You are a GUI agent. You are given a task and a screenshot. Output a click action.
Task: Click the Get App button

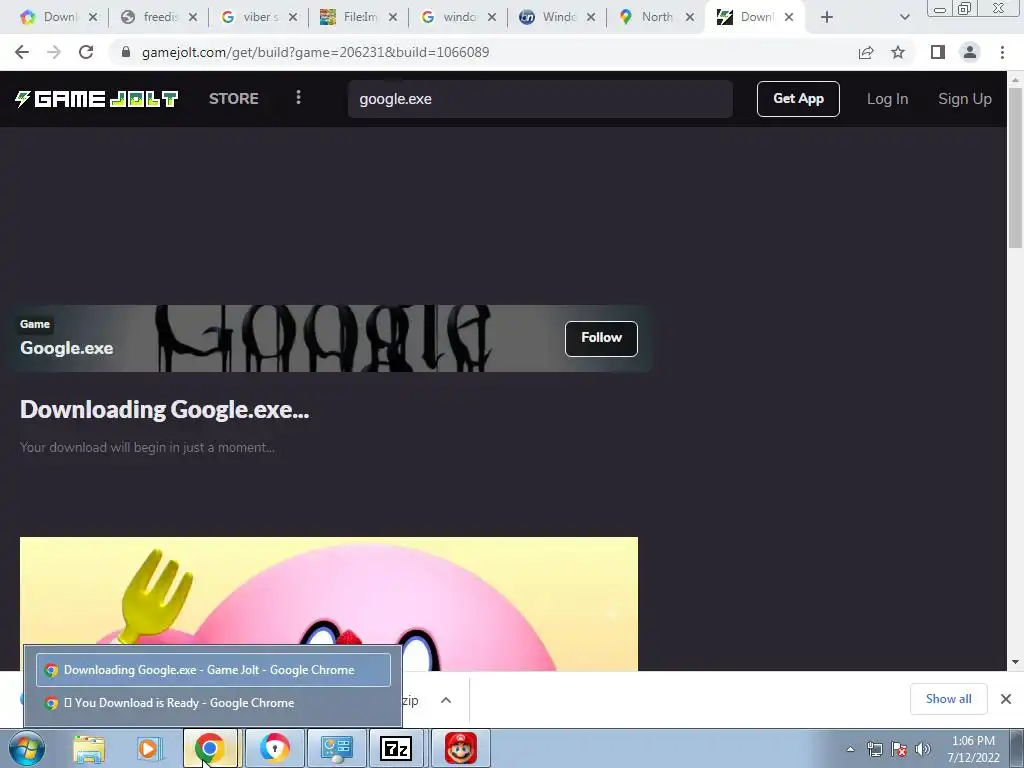pos(798,99)
